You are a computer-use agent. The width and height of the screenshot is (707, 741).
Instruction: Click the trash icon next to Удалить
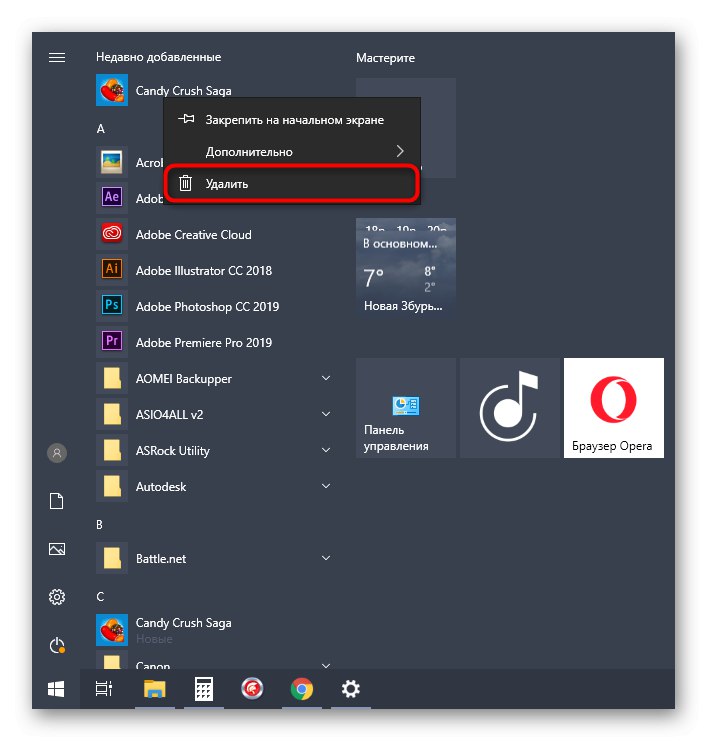click(185, 183)
